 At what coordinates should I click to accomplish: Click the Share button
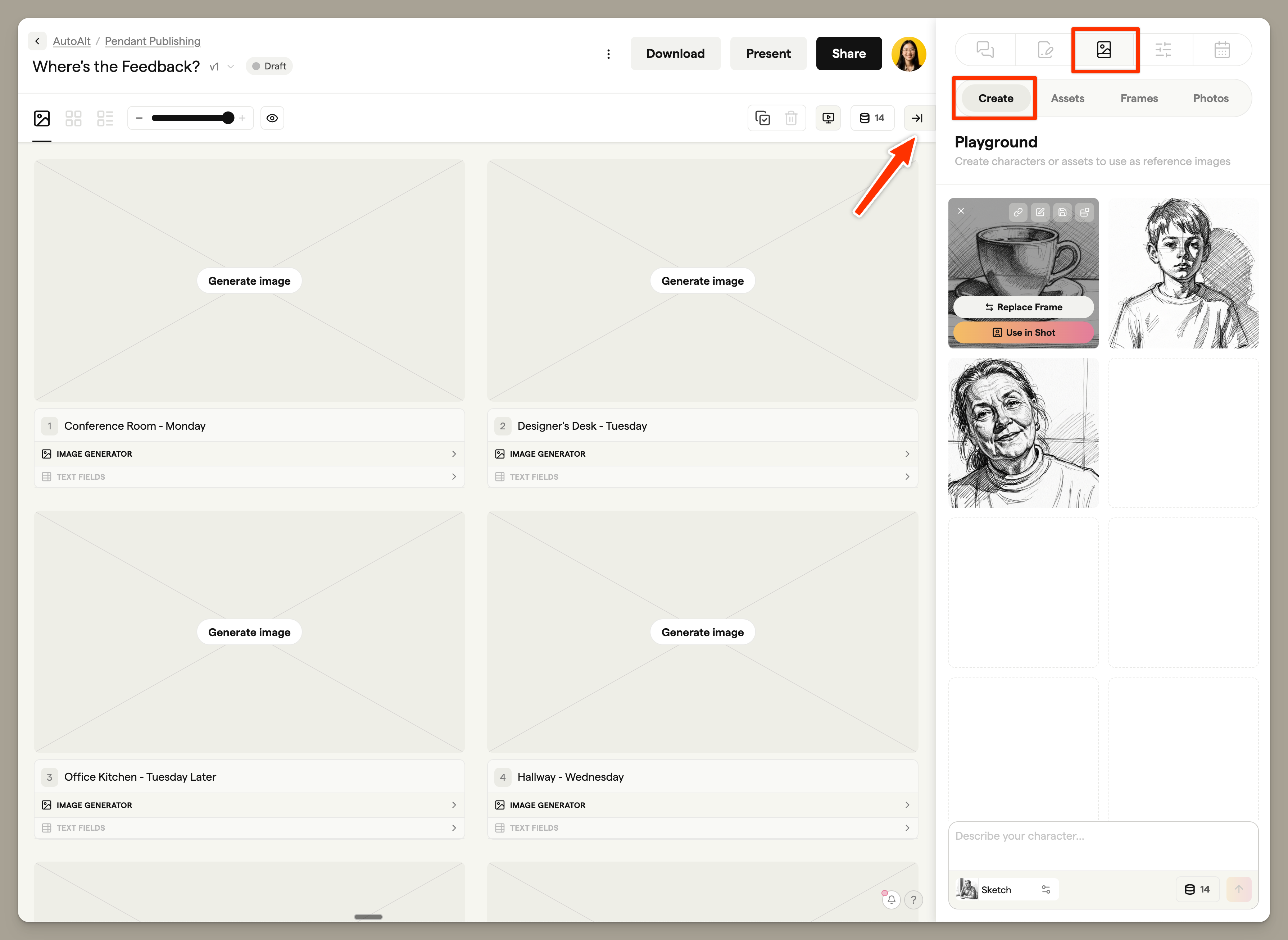(x=848, y=54)
